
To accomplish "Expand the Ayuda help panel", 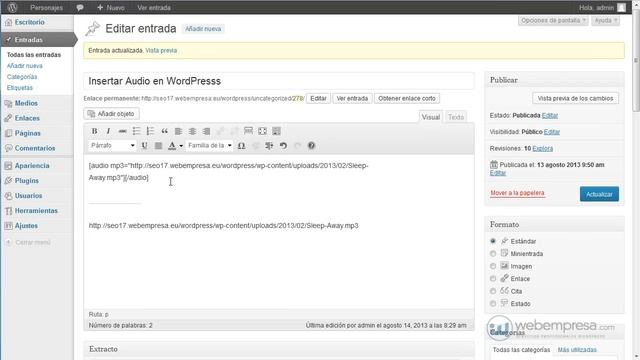I will [x=606, y=20].
